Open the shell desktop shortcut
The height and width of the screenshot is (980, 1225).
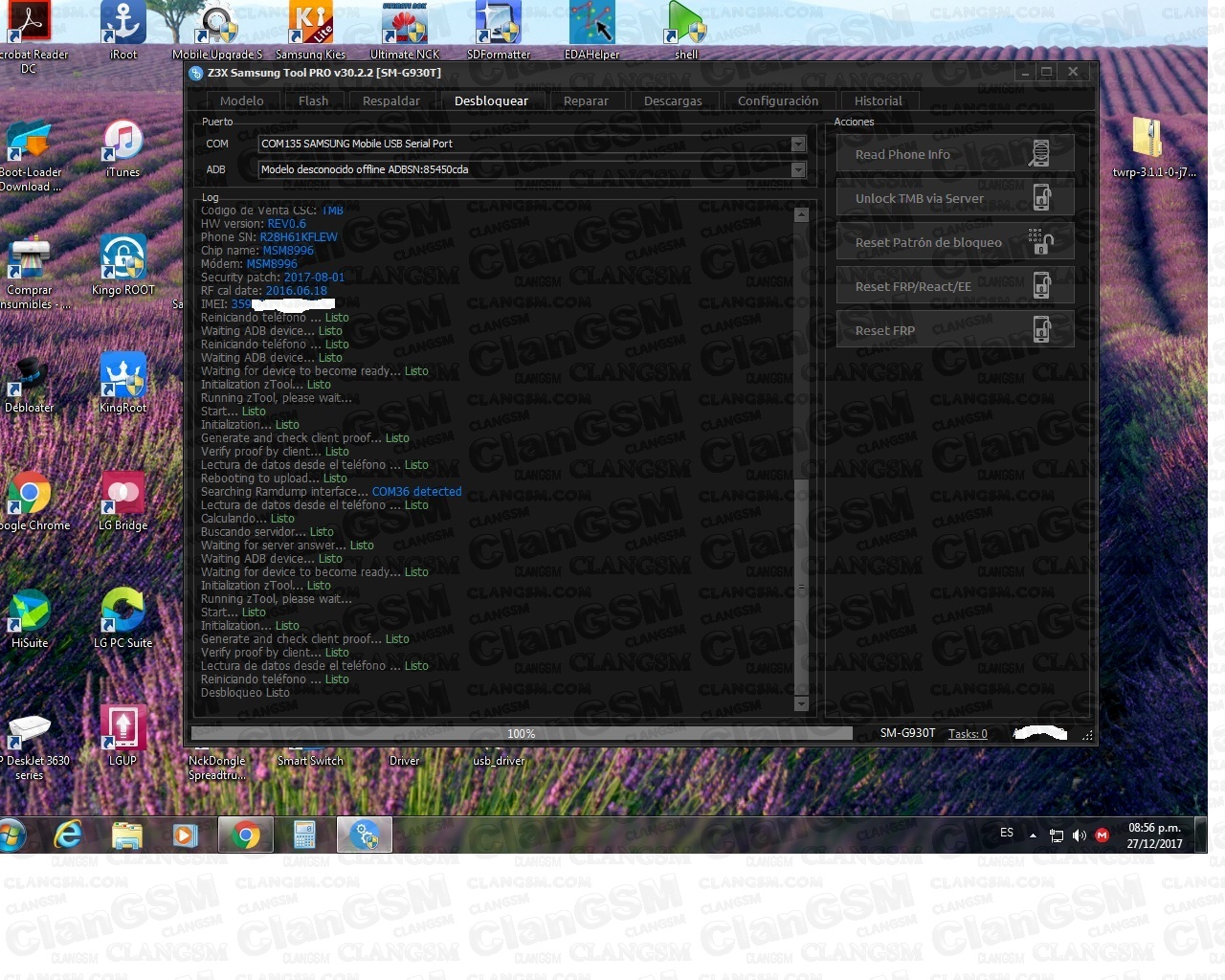686,30
